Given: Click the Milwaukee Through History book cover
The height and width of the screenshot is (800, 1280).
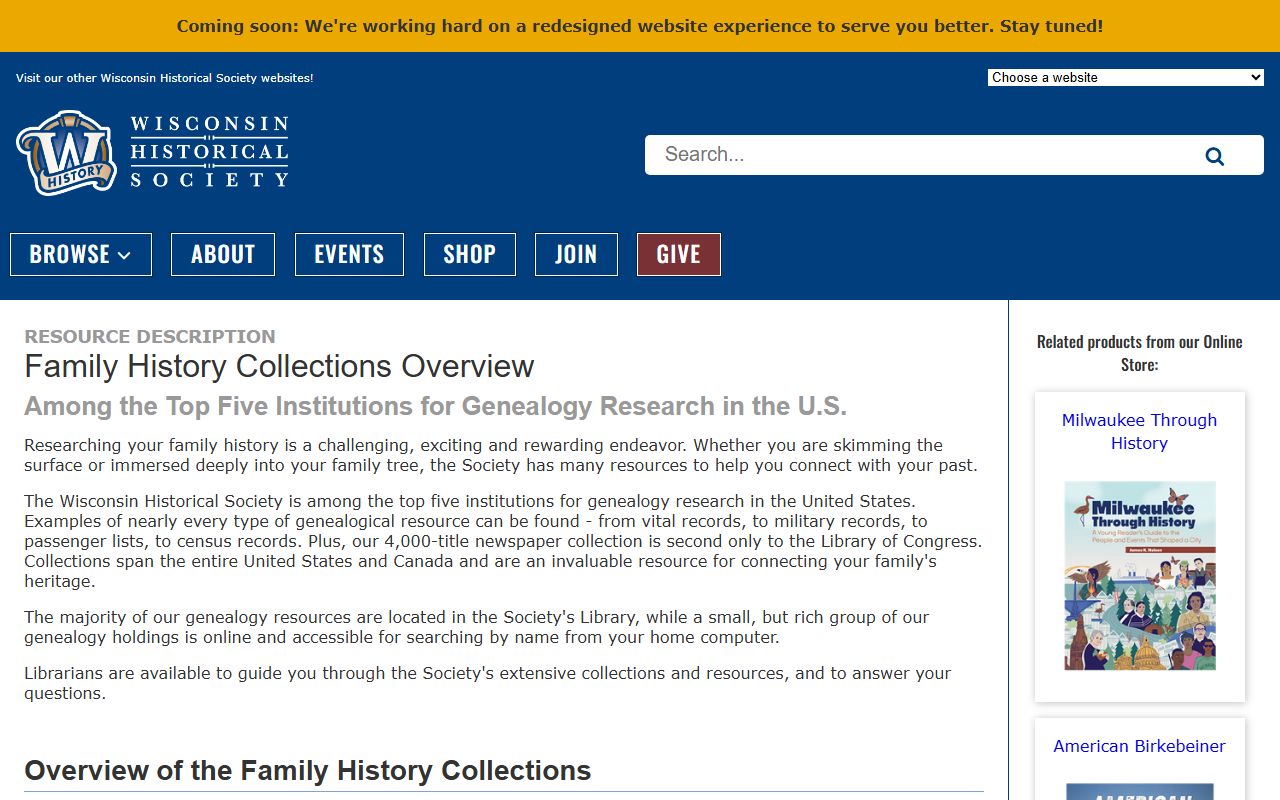Looking at the screenshot, I should coord(1140,576).
